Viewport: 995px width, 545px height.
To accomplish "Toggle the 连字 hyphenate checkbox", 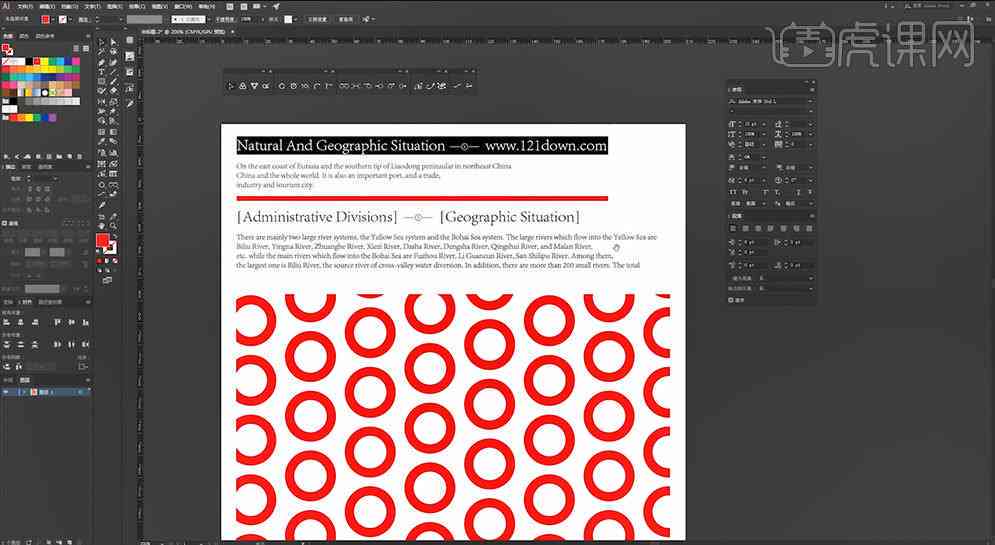I will point(730,300).
